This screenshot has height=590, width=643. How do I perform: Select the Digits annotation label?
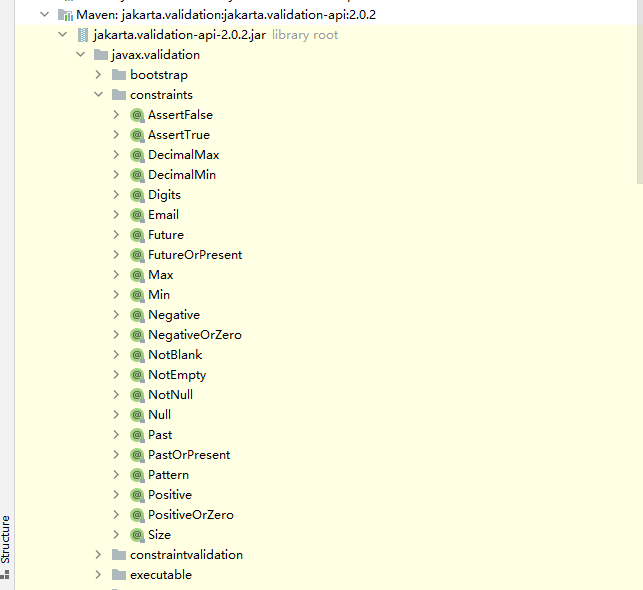(x=164, y=195)
